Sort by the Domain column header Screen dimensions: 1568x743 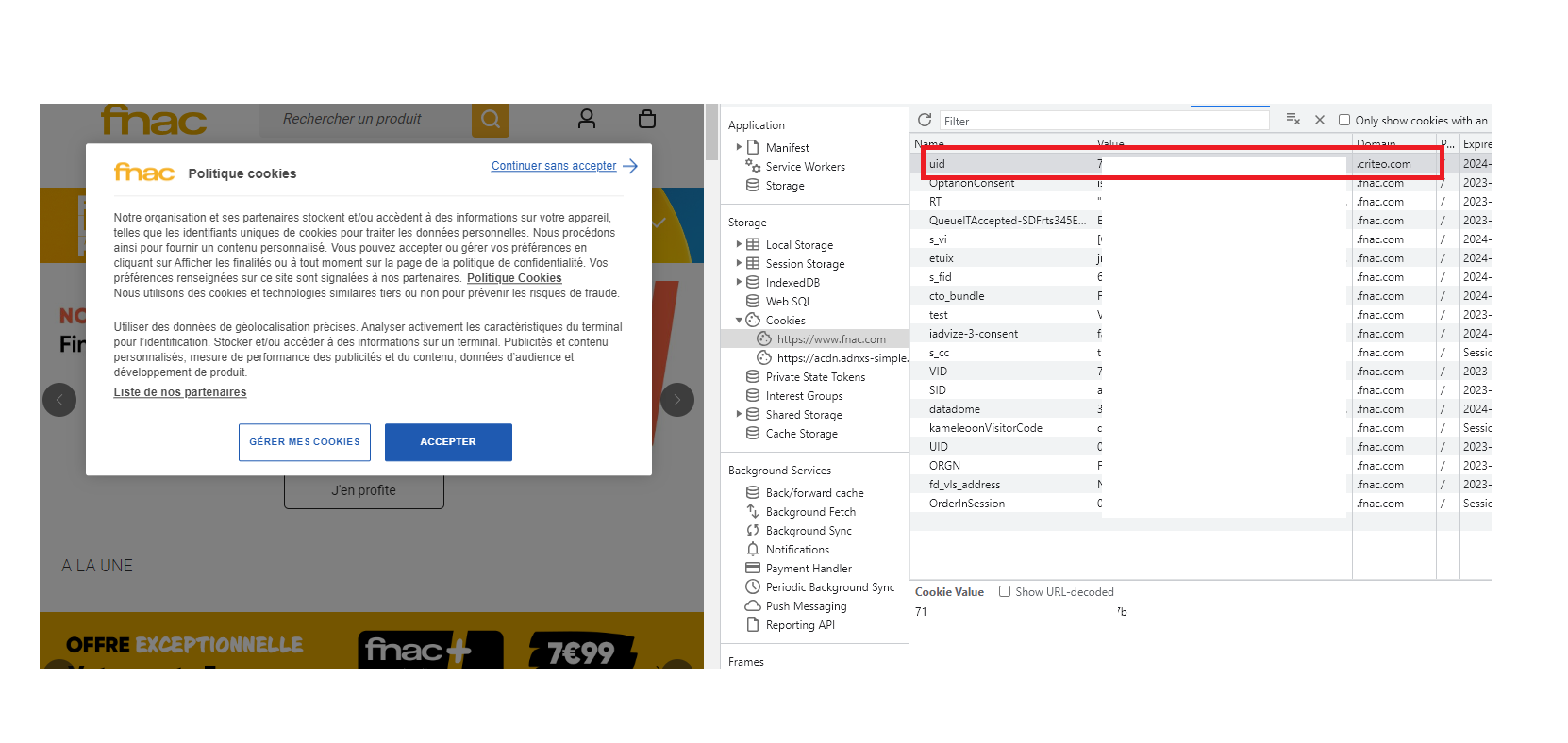pyautogui.click(x=1393, y=143)
